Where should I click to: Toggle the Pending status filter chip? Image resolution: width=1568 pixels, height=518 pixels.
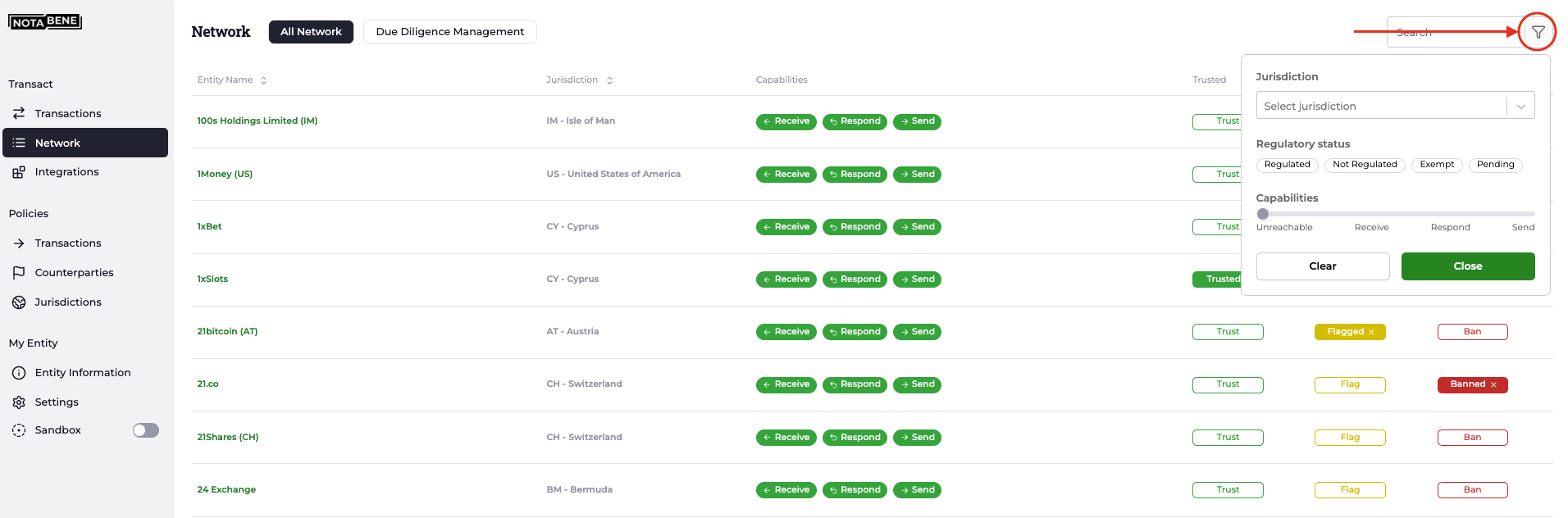tap(1495, 165)
